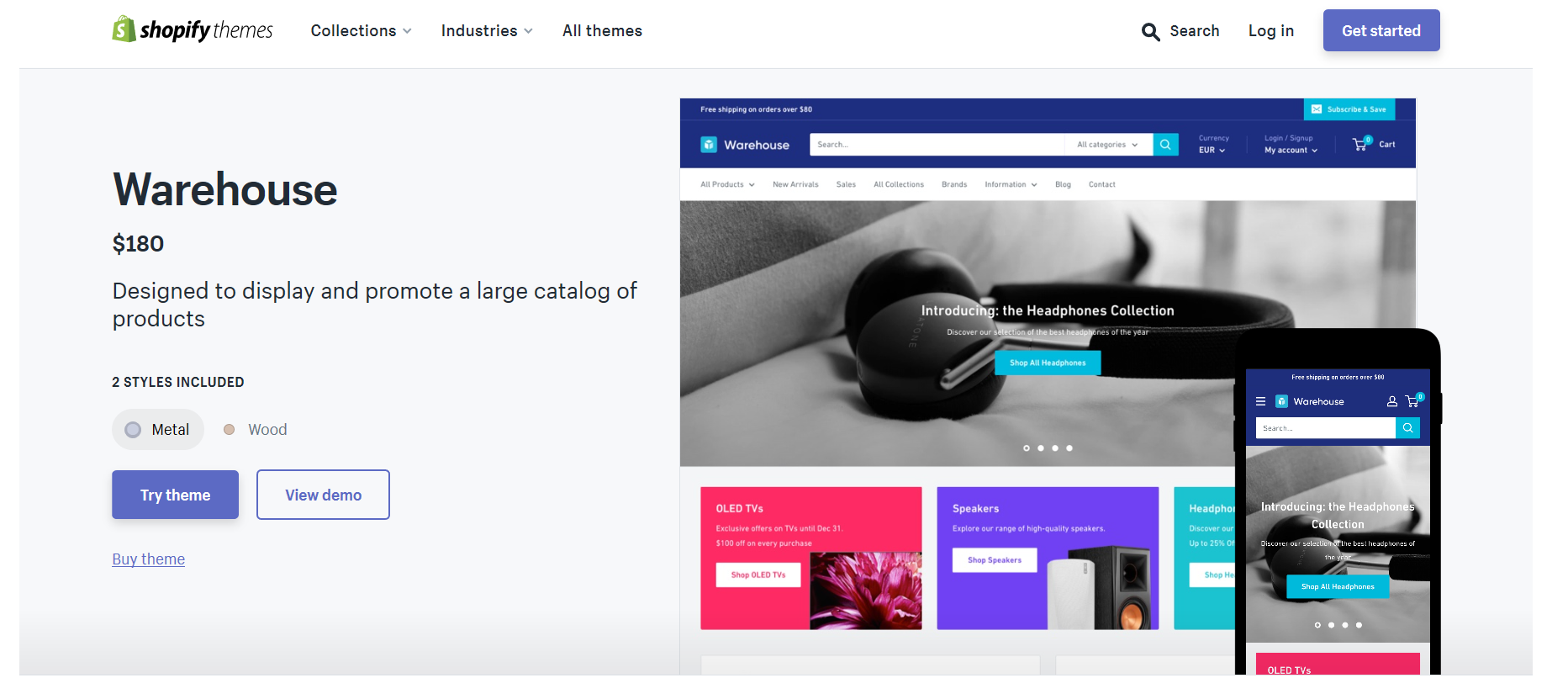
Task: Expand the Collections dropdown
Action: 362,31
